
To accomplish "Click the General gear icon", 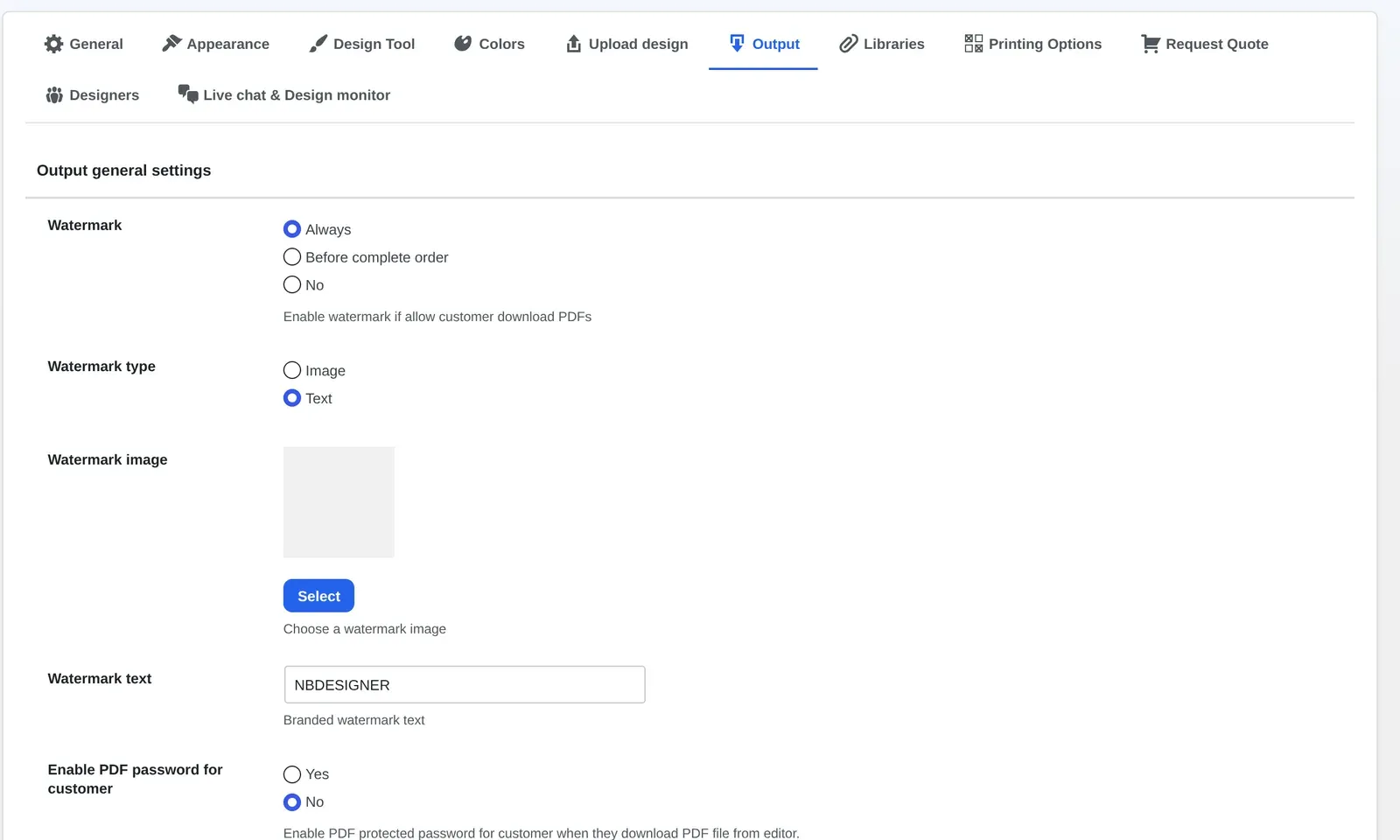I will (x=53, y=44).
